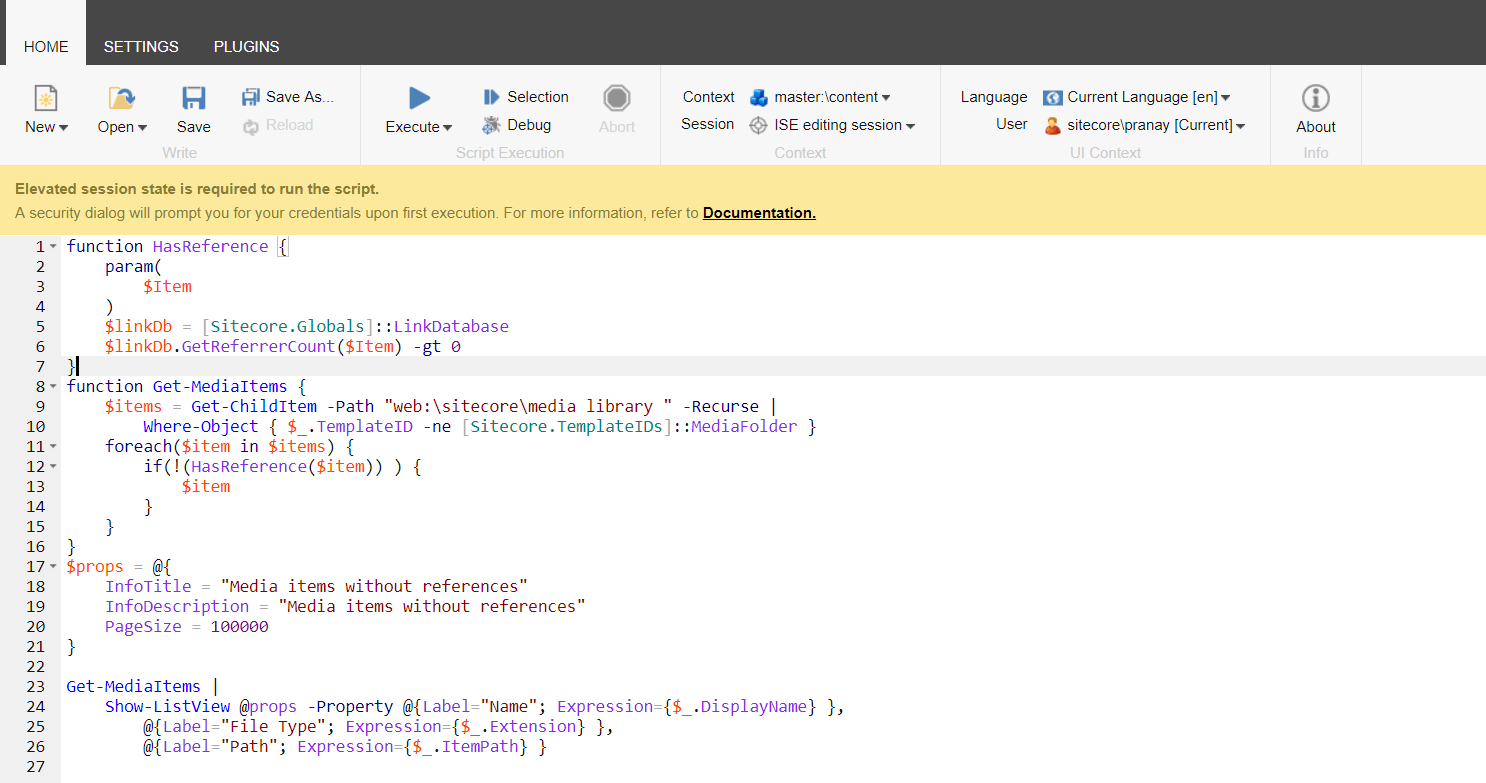
Task: Click the About button label
Action: pyautogui.click(x=1316, y=127)
